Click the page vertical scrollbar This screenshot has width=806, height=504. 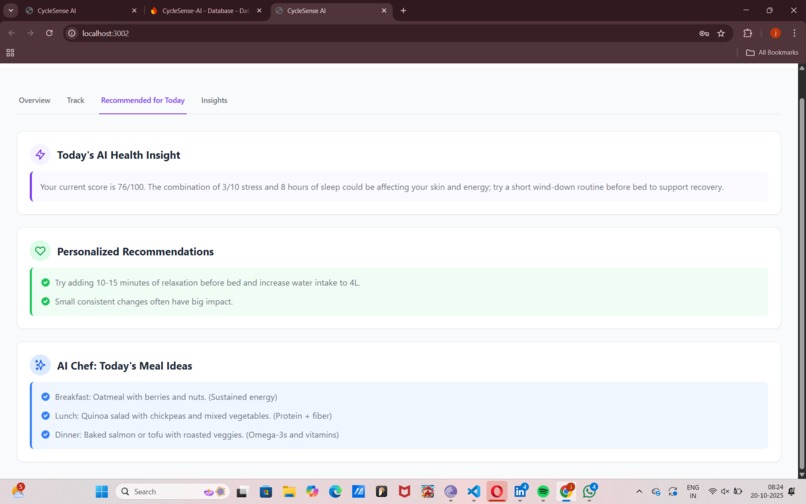pos(801,285)
